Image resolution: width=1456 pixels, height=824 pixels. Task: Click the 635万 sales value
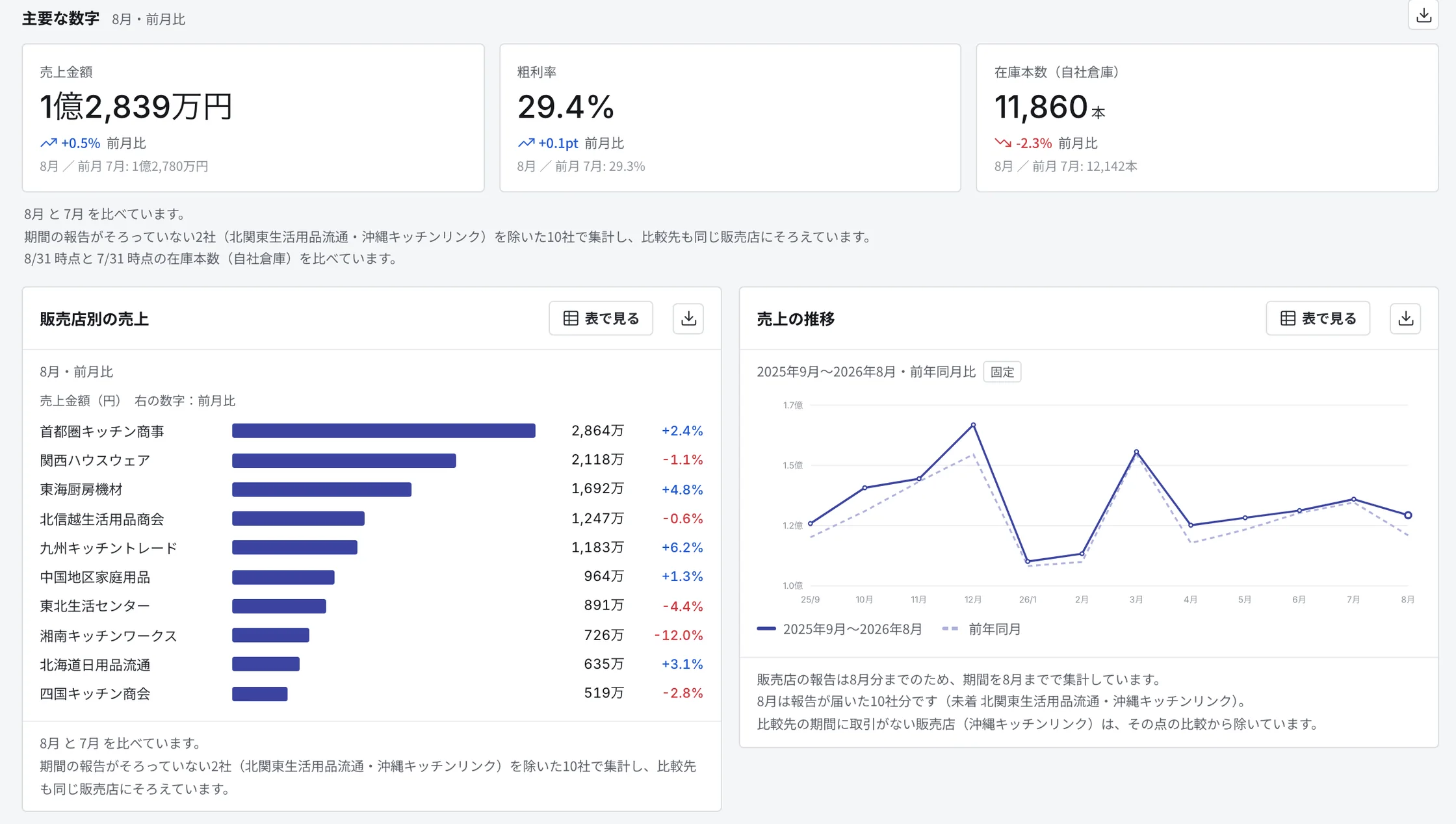[604, 664]
